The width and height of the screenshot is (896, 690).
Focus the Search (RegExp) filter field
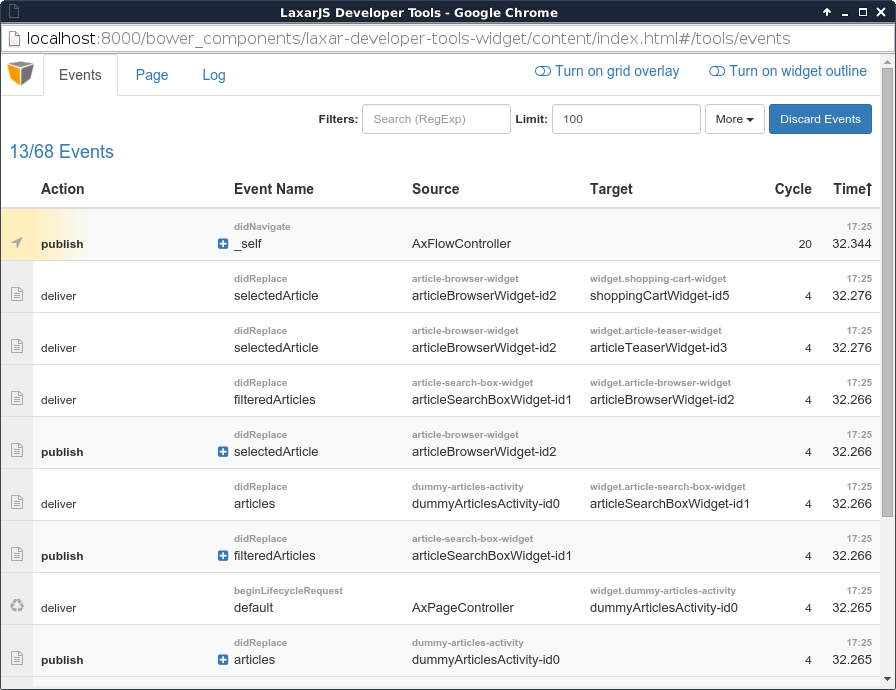pos(436,119)
